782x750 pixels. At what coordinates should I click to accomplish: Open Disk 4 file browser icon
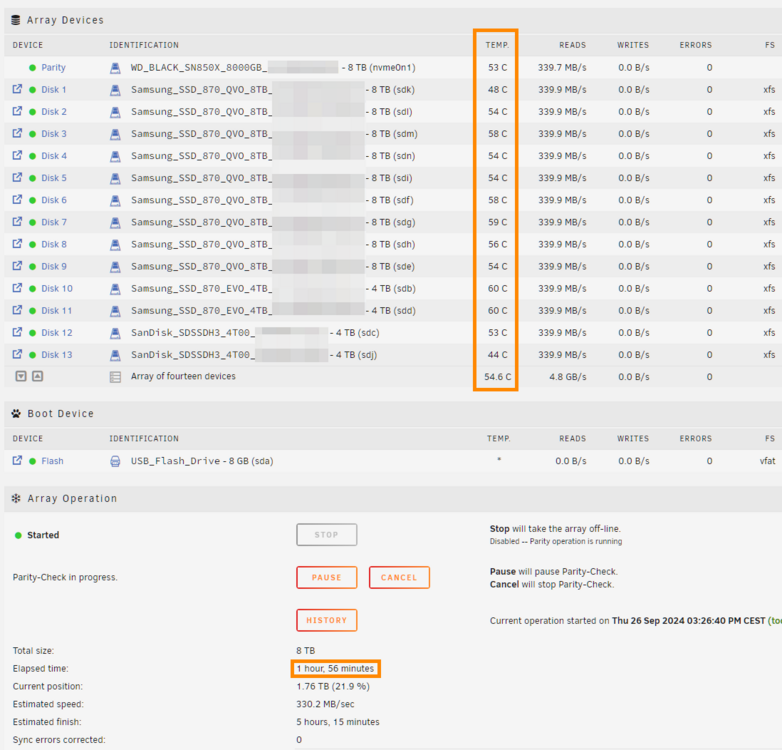coord(17,155)
